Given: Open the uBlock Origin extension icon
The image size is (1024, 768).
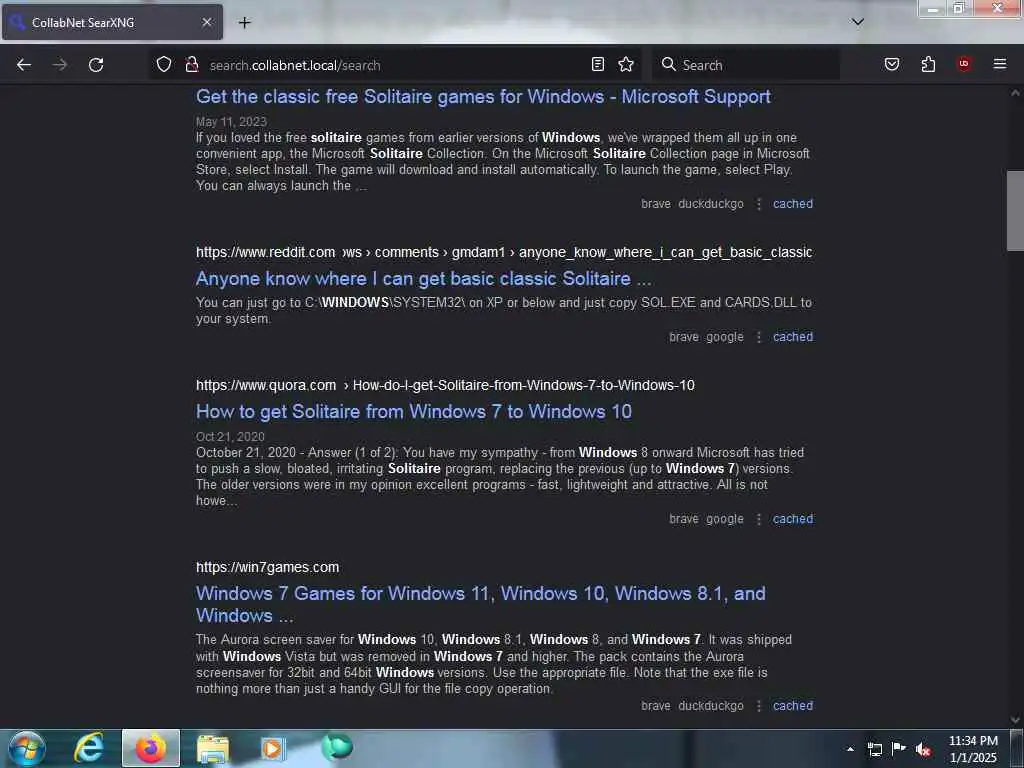Looking at the screenshot, I should tap(964, 63).
